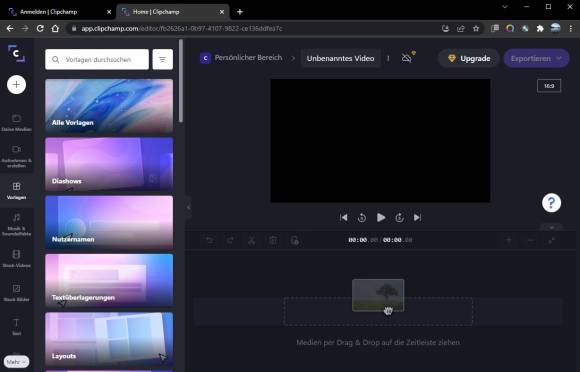Image resolution: width=580 pixels, height=372 pixels.
Task: Click the scissors split tool
Action: pyautogui.click(x=252, y=240)
